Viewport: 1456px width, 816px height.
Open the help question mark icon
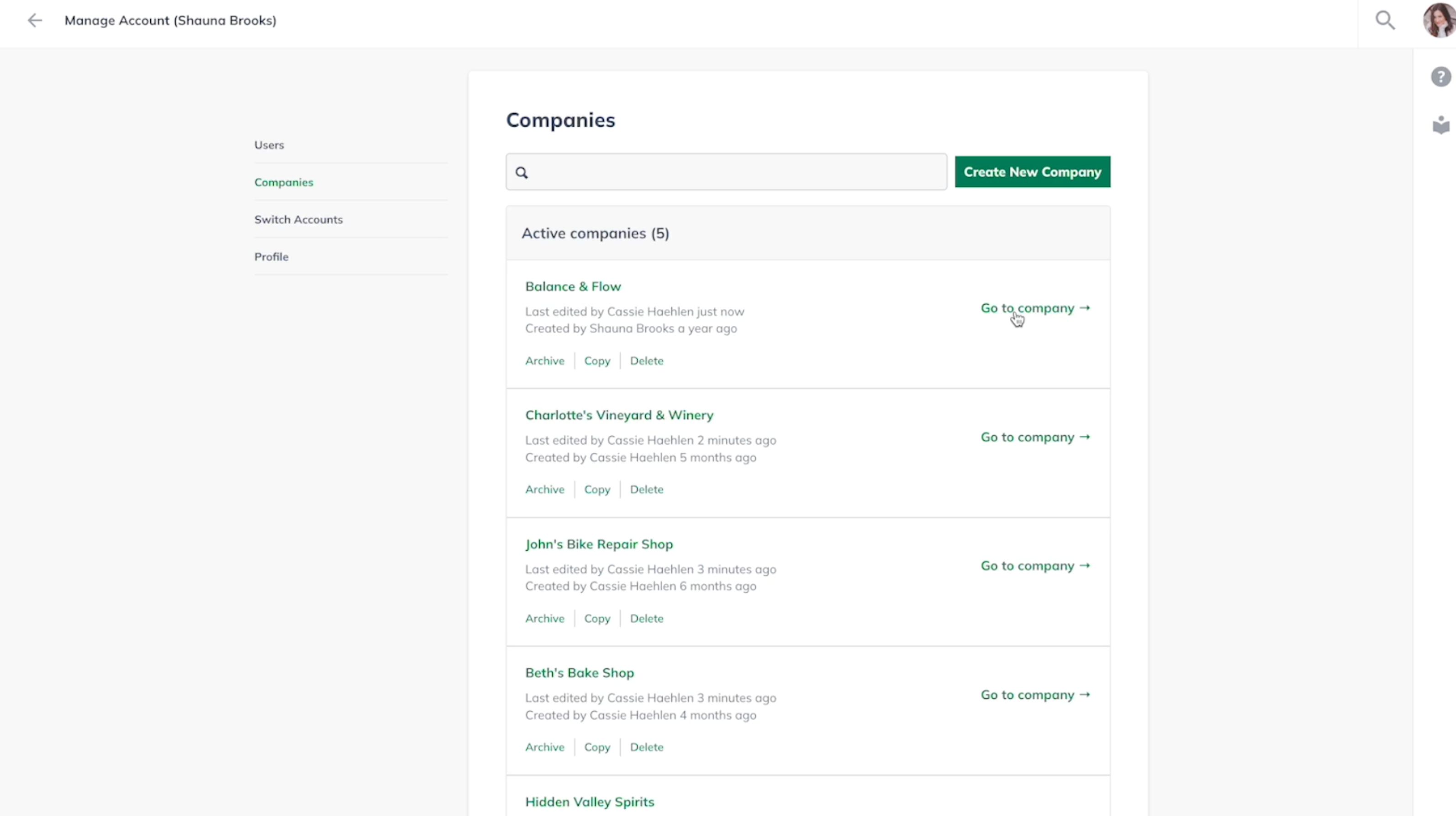pyautogui.click(x=1441, y=76)
